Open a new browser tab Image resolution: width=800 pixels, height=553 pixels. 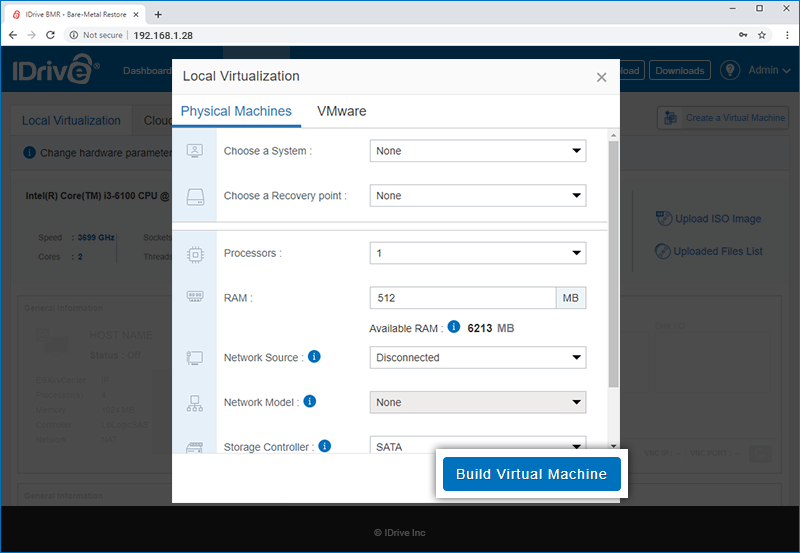click(158, 14)
